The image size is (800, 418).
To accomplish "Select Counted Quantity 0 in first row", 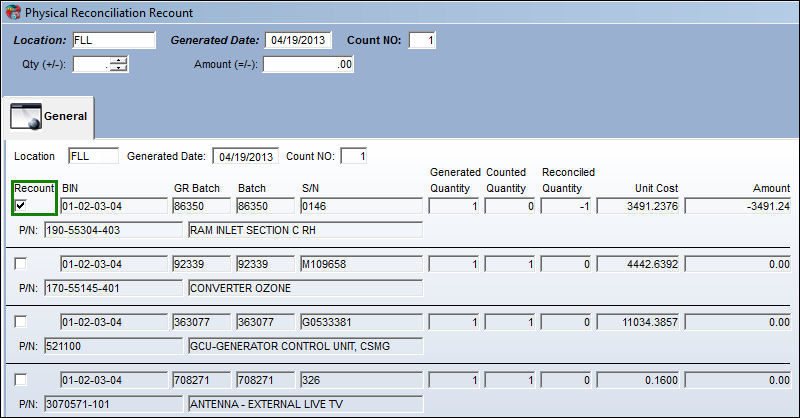I will [x=509, y=206].
